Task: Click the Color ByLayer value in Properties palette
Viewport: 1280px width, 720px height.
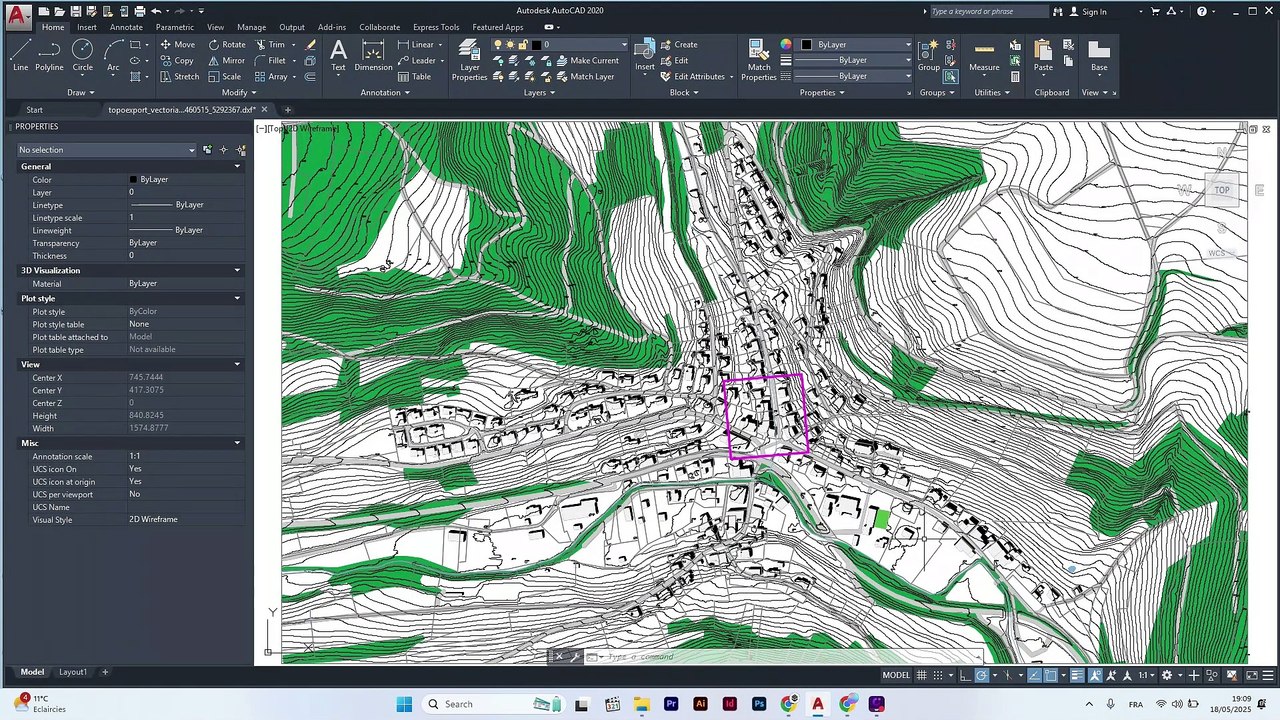Action: [x=154, y=180]
